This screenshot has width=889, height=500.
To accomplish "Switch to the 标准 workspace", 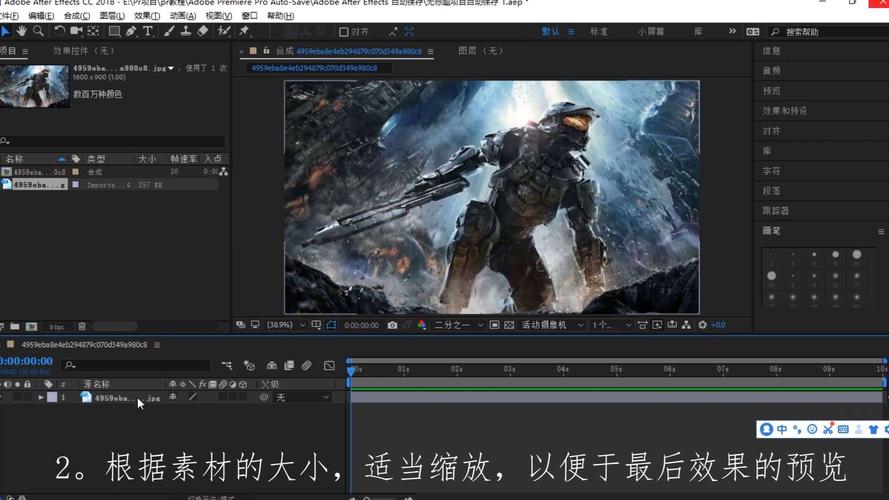I will click(x=598, y=32).
